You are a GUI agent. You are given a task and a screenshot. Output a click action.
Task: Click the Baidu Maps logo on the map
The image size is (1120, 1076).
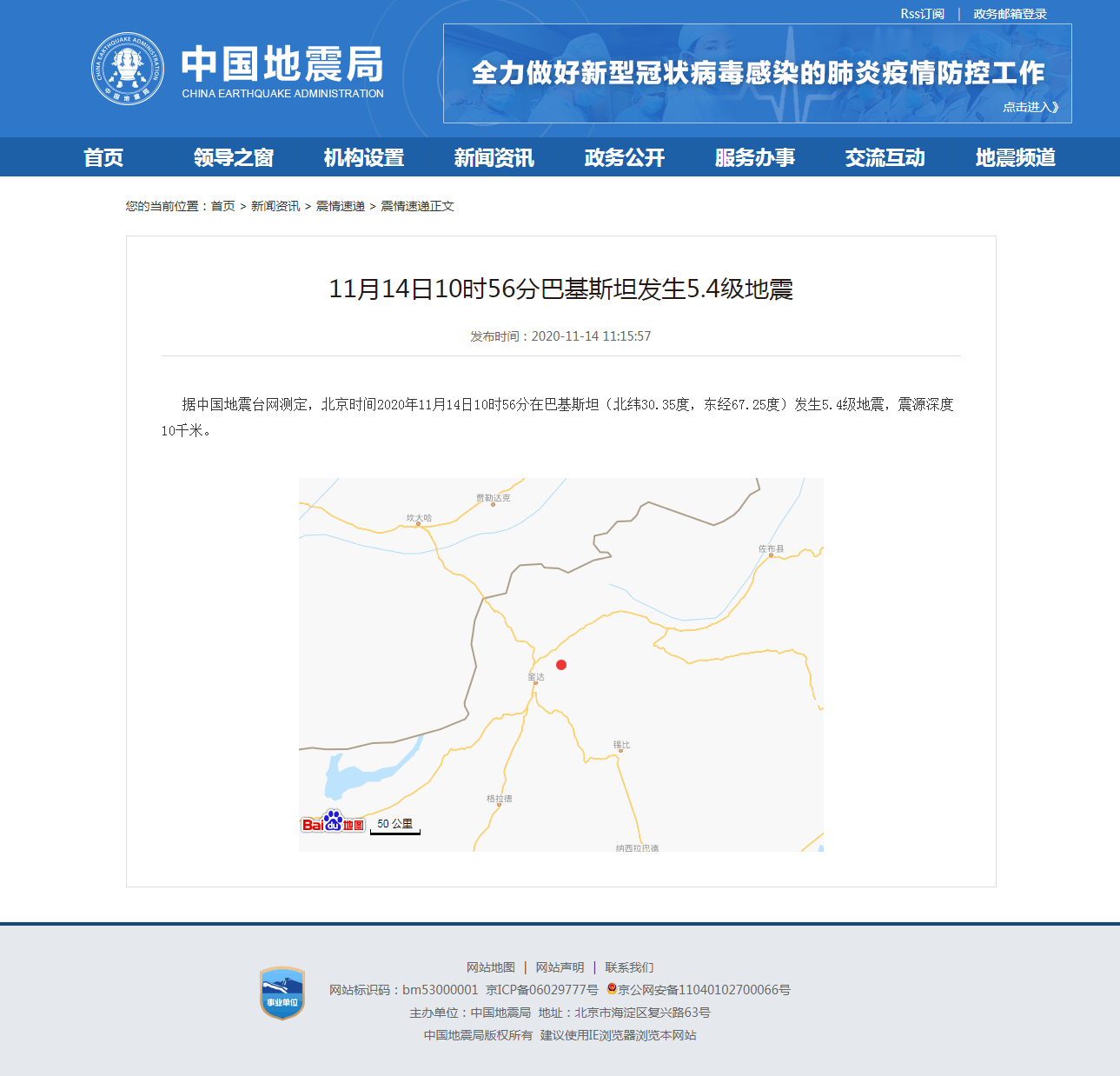[x=335, y=822]
